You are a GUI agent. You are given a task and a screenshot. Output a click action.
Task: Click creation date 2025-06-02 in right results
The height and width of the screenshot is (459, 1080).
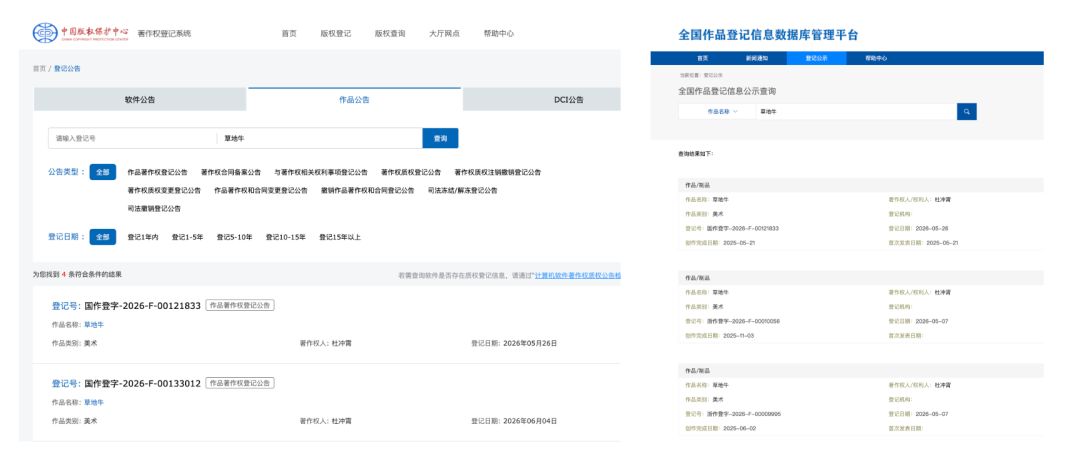coord(739,429)
